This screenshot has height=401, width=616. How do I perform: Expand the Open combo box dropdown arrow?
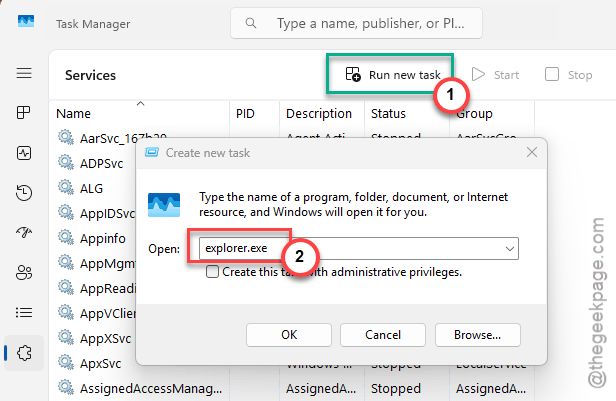click(x=510, y=249)
